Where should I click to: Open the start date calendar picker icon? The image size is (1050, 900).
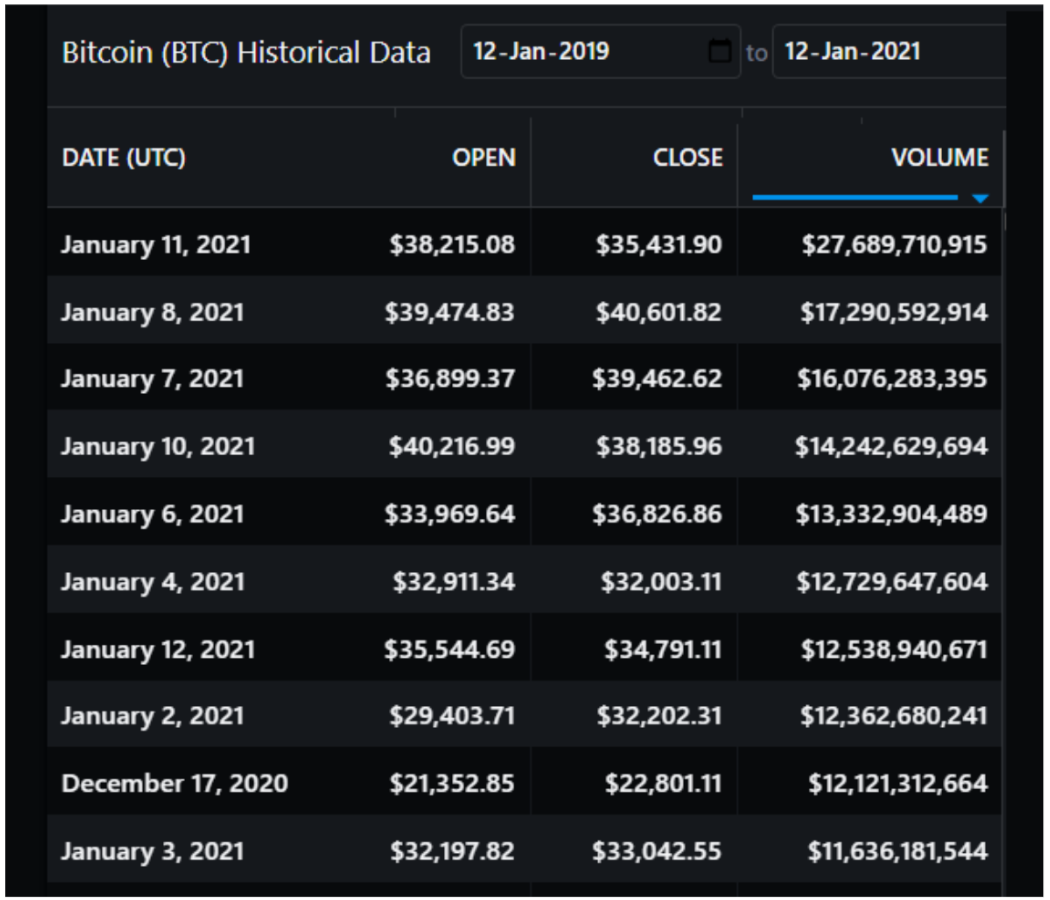[720, 52]
